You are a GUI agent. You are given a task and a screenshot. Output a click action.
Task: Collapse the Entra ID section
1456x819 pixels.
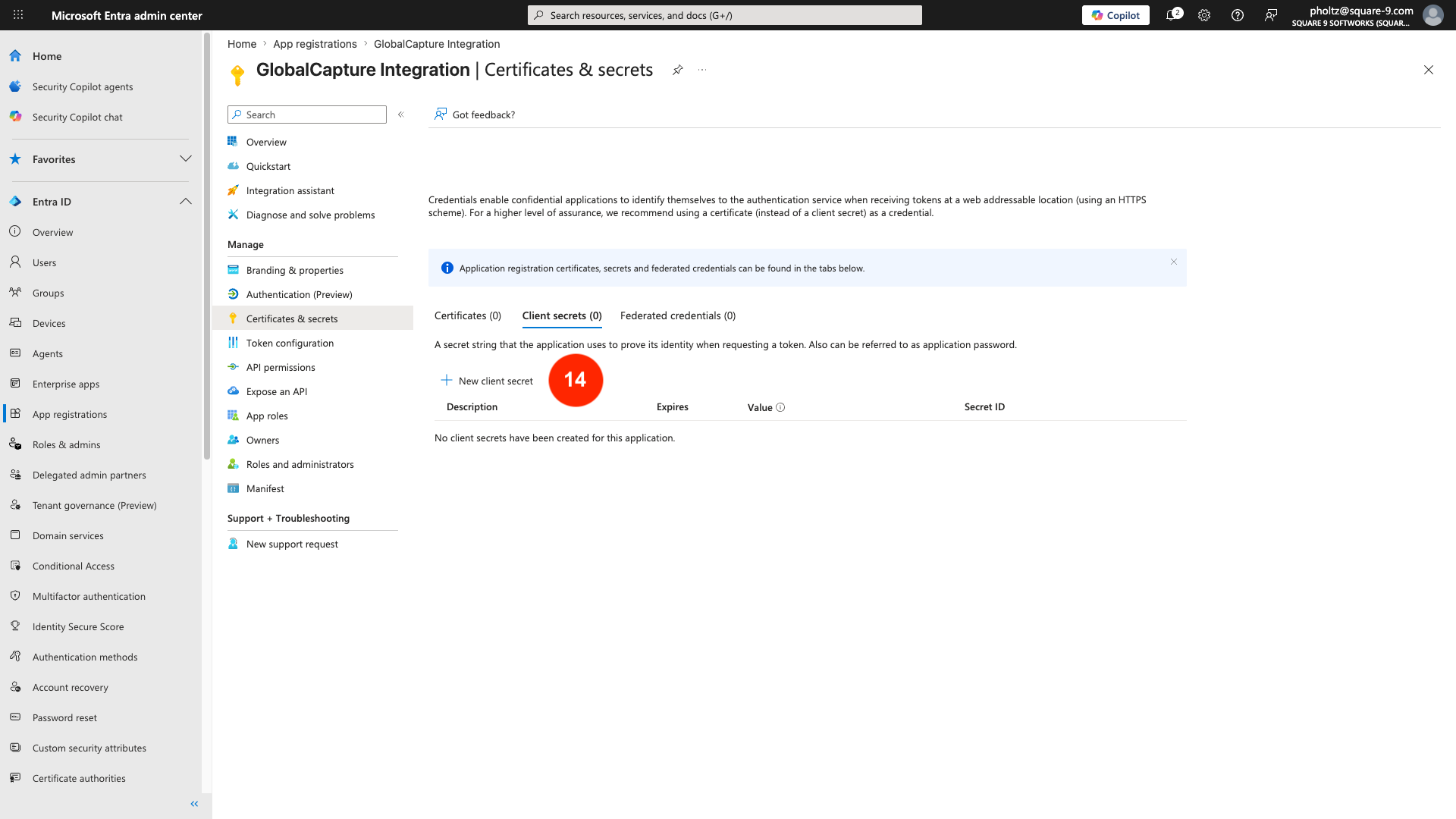click(x=186, y=202)
